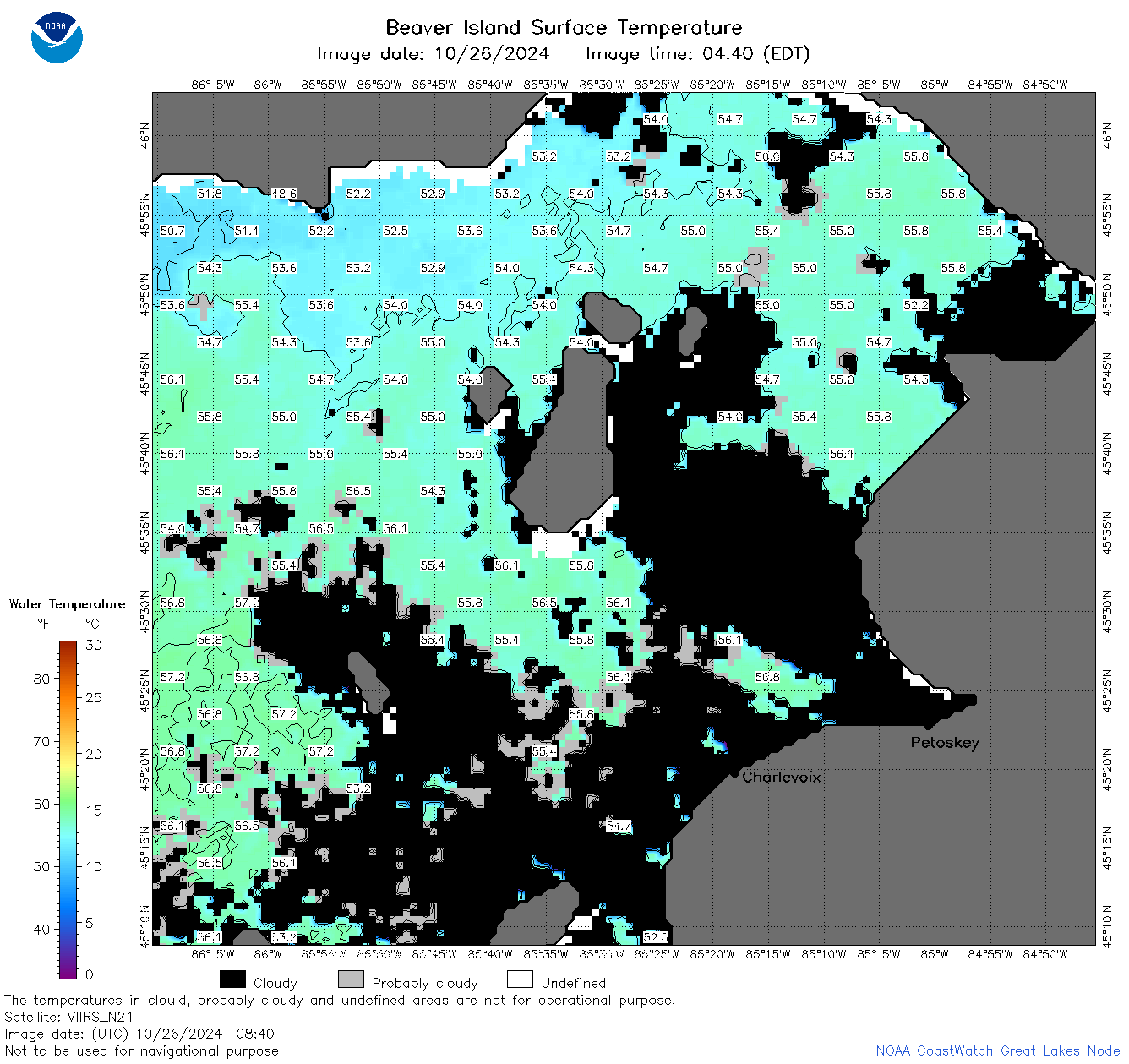Image resolution: width=1129 pixels, height=1064 pixels.
Task: Select the gray Probably cloudy legend swatch
Action: (x=351, y=979)
